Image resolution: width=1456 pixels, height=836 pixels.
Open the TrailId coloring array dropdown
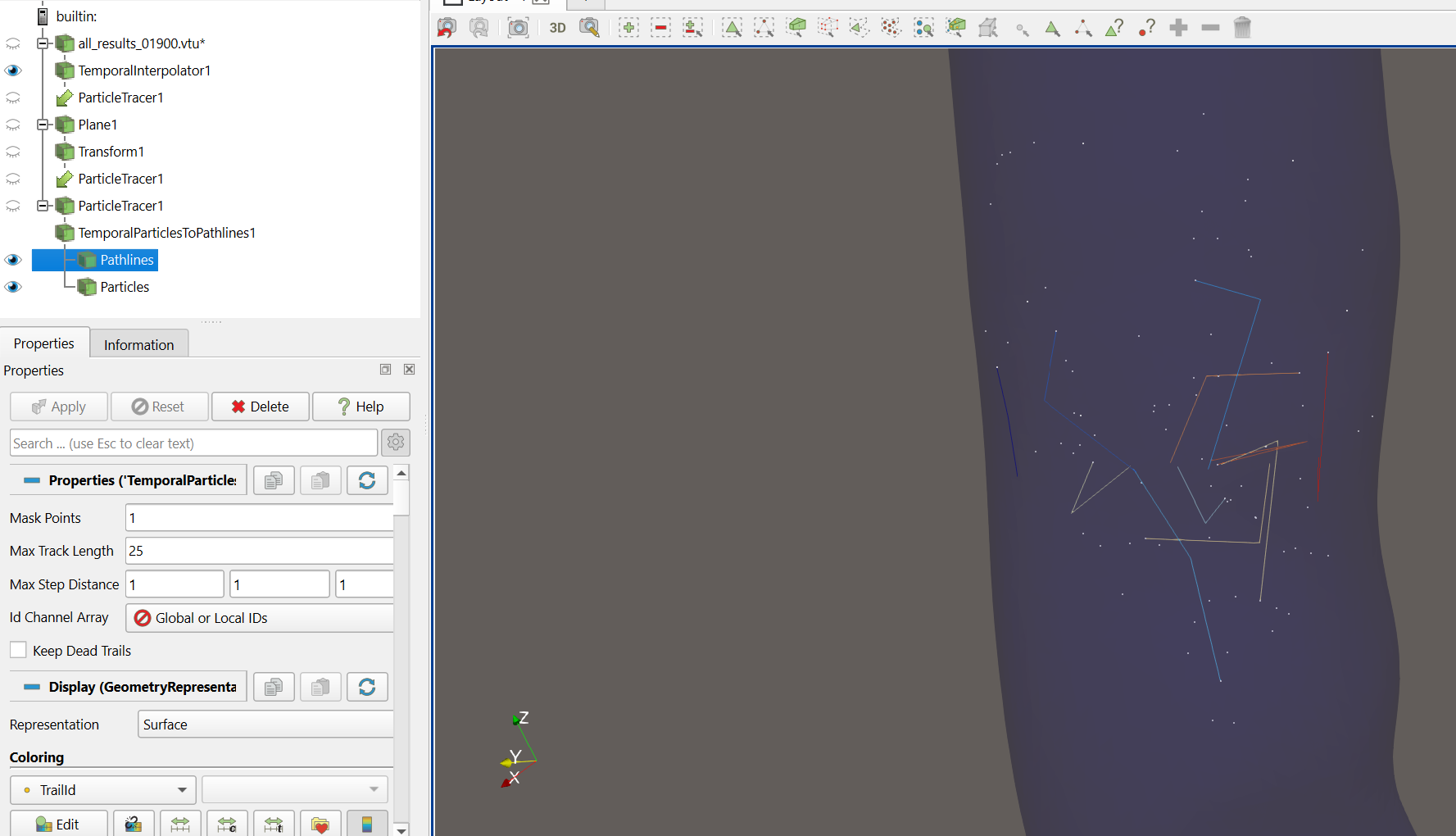(103, 790)
